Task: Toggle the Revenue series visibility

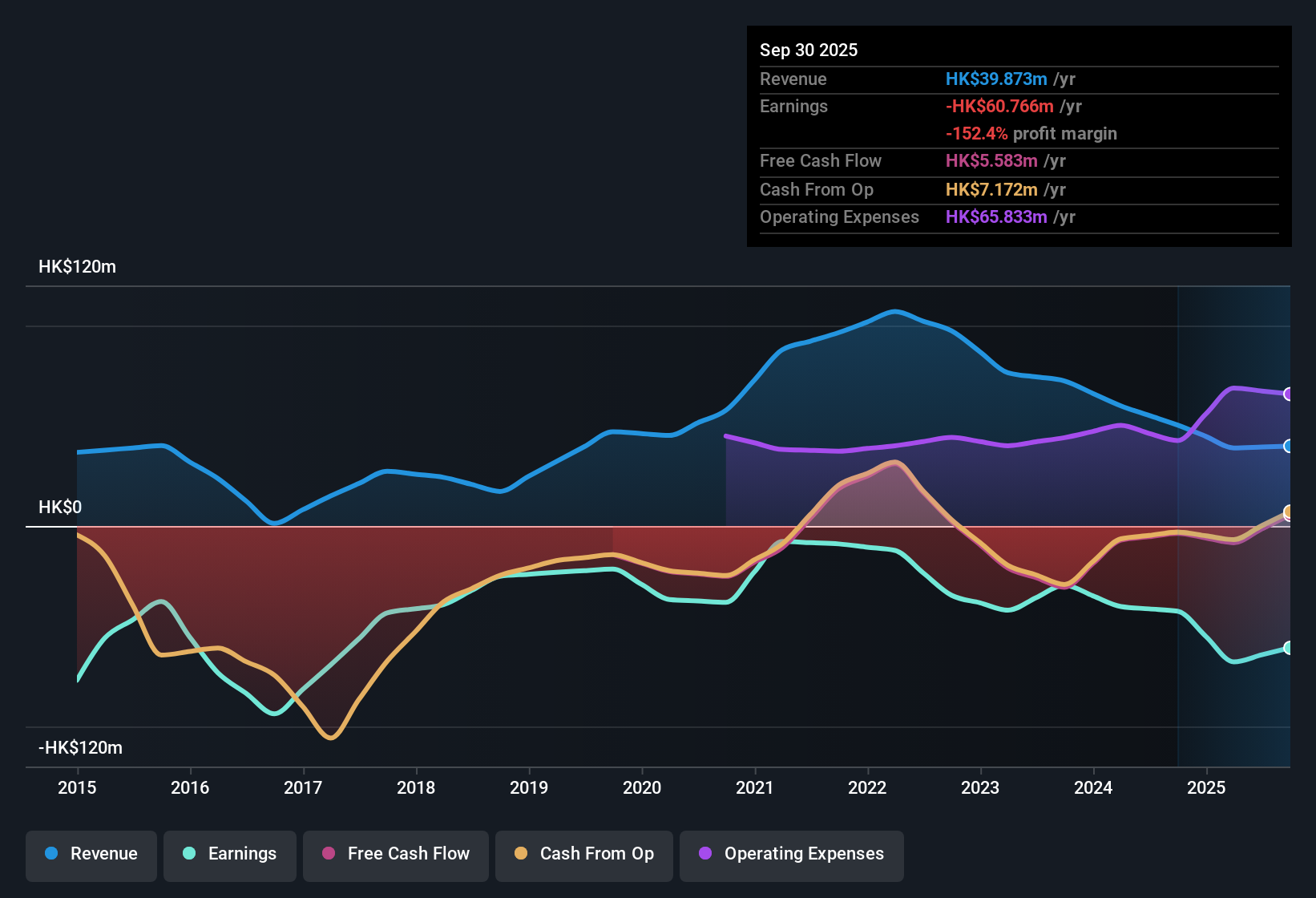Action: tap(91, 854)
